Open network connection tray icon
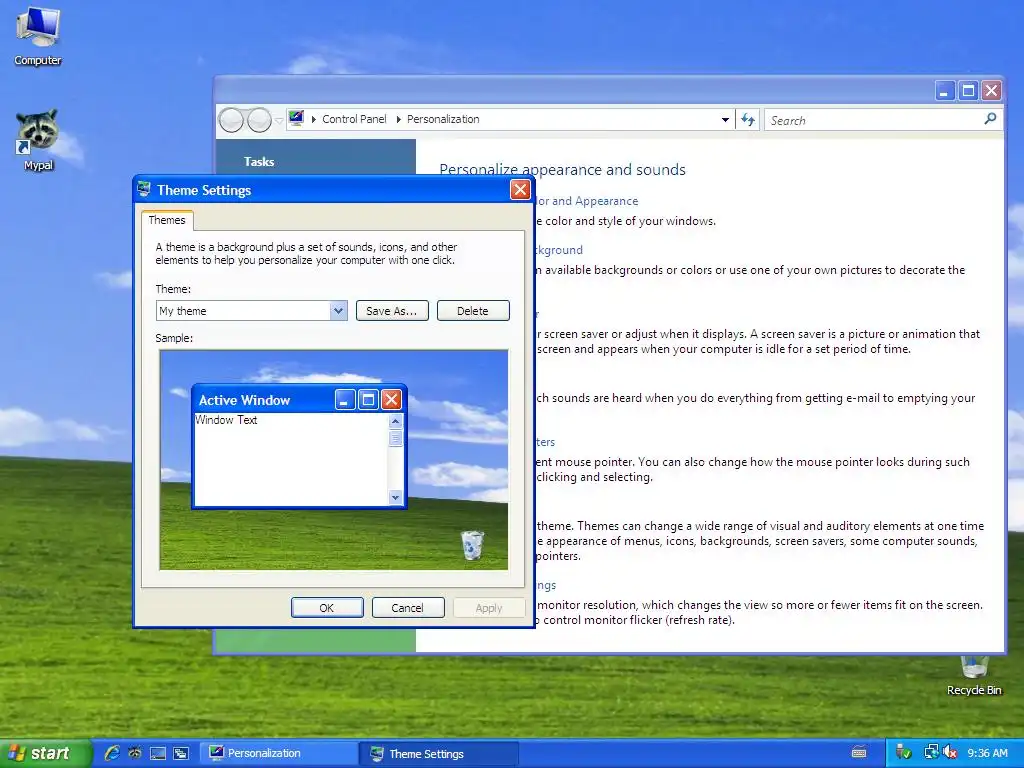The image size is (1024, 768). click(x=931, y=753)
